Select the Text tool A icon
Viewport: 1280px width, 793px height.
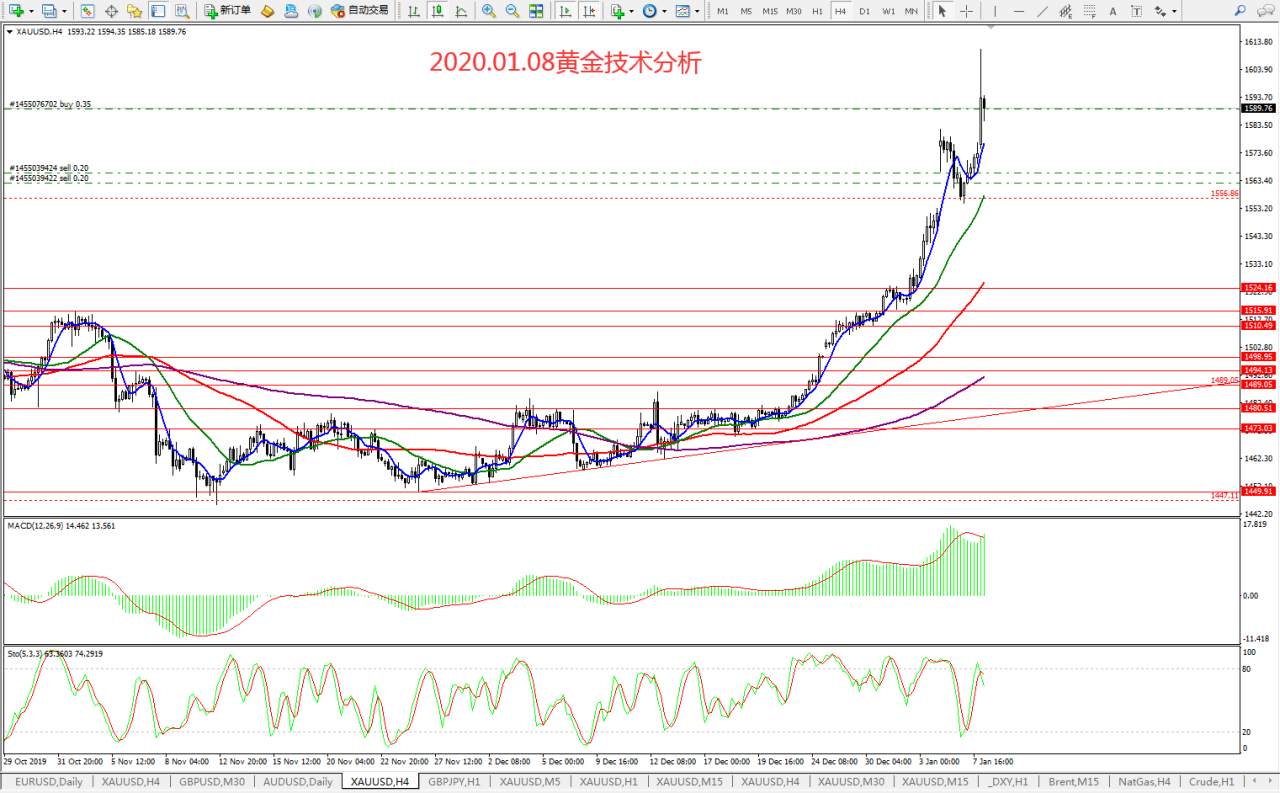click(x=1113, y=10)
